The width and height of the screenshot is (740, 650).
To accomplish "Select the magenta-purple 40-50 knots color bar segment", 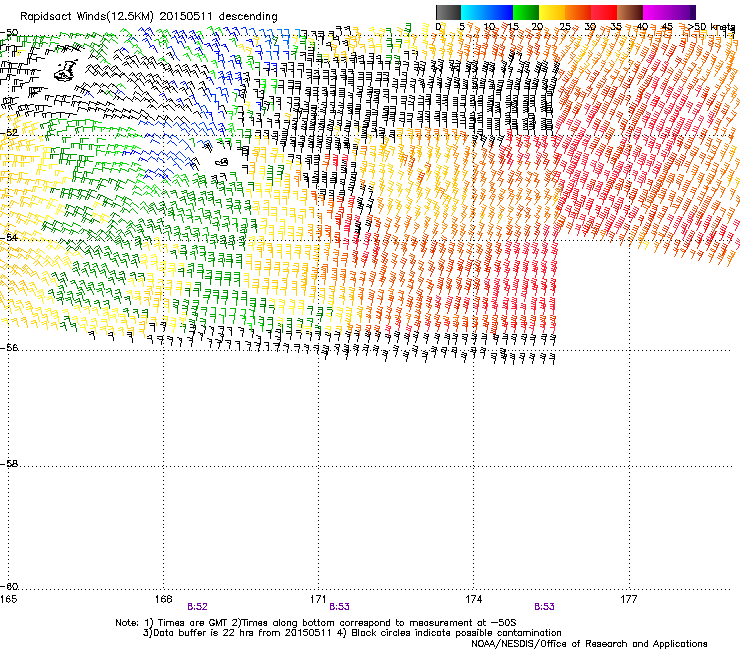I will (x=669, y=12).
